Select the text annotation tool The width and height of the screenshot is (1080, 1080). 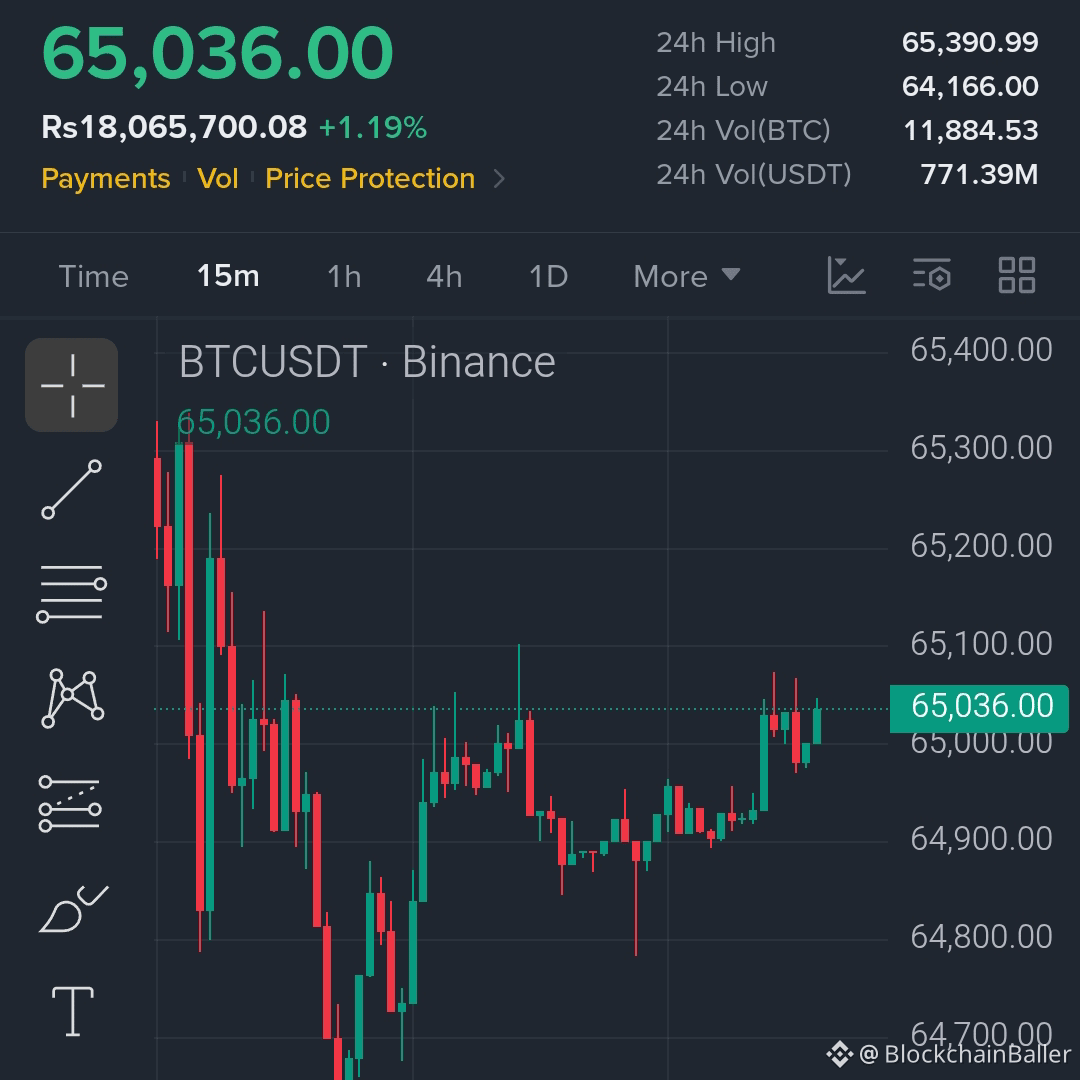tap(72, 1011)
